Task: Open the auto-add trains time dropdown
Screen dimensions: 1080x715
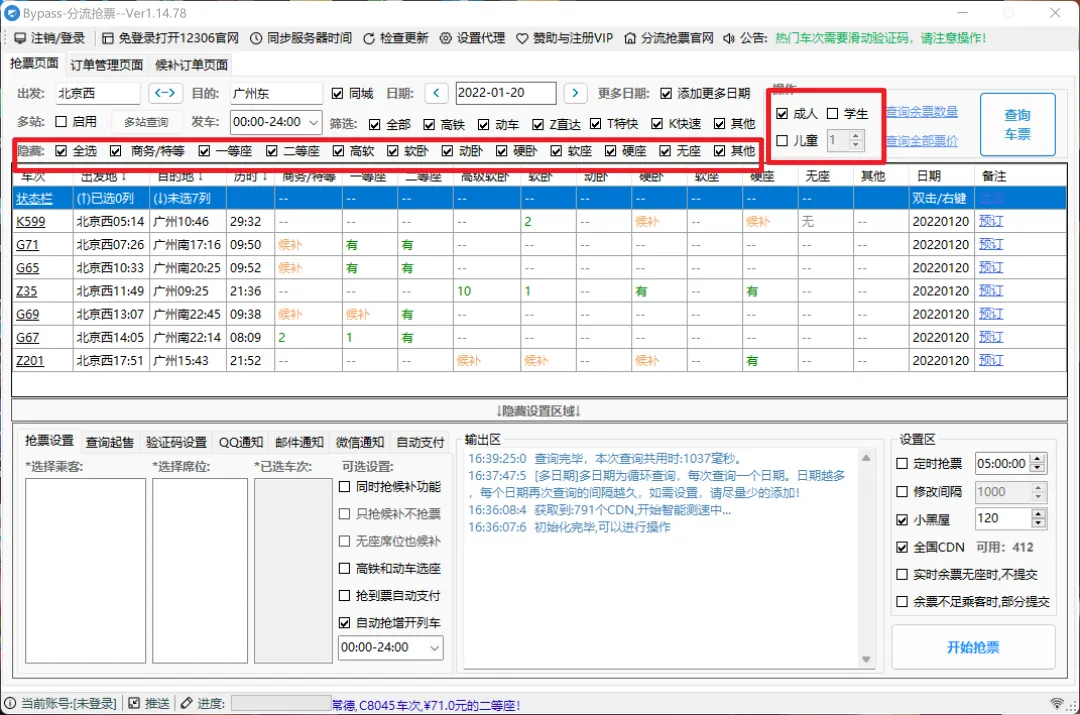Action: 435,647
